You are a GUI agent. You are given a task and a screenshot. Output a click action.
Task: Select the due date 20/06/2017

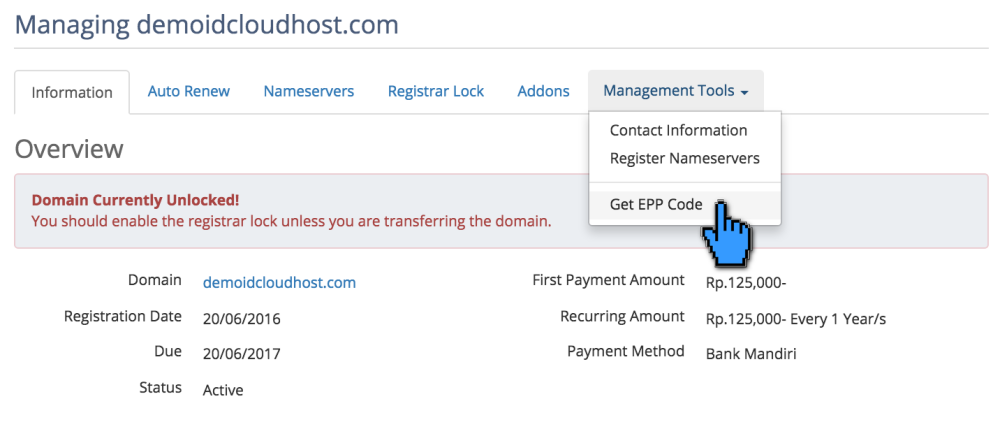click(242, 354)
